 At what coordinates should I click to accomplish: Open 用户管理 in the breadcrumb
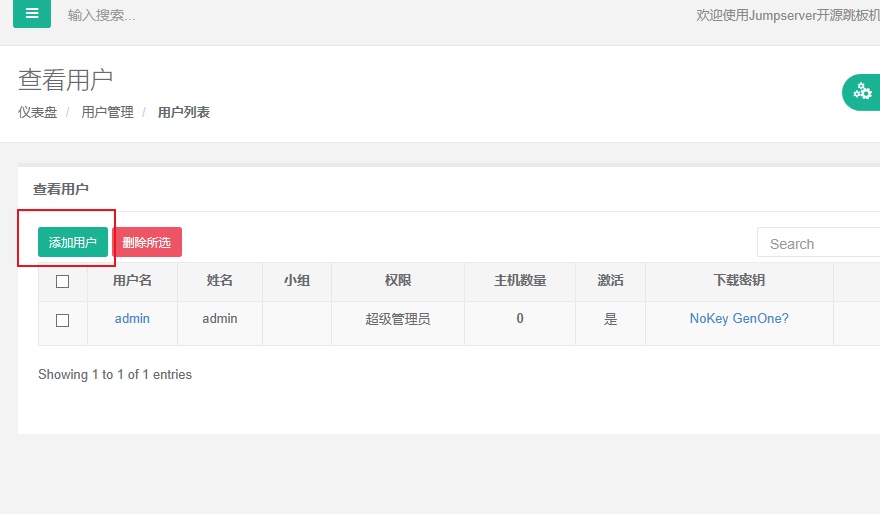(107, 112)
